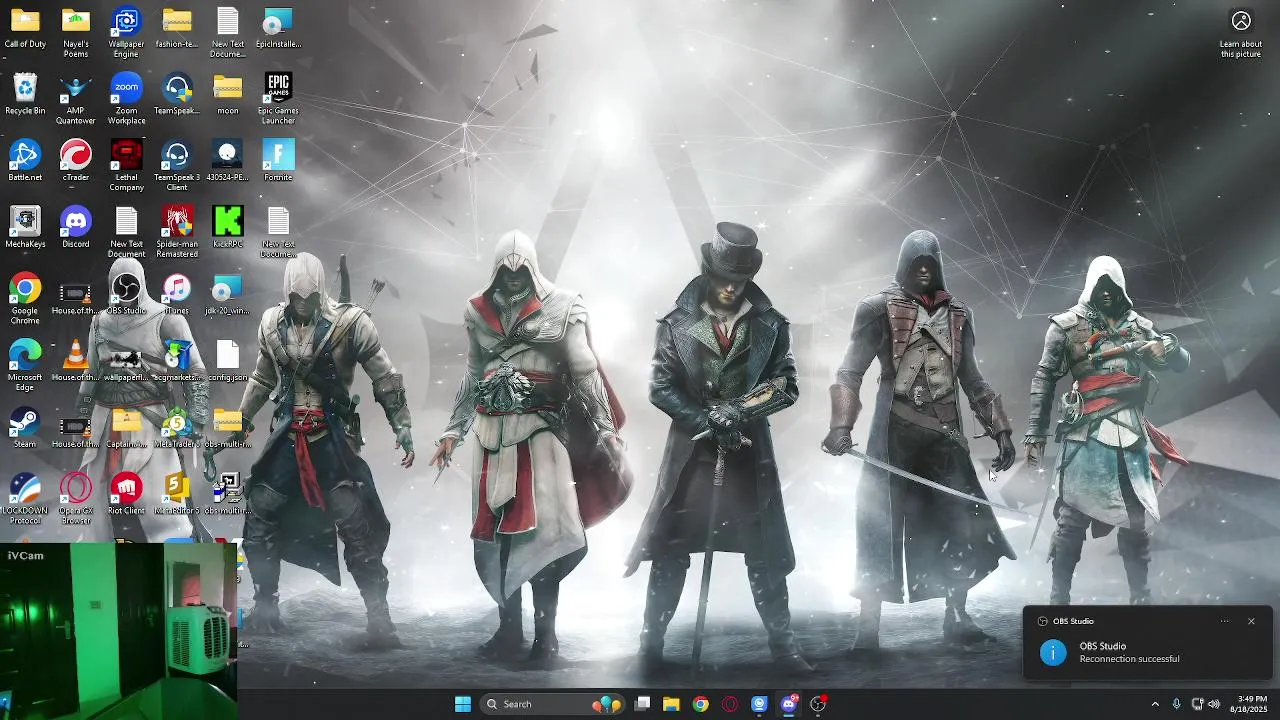Dismiss the OBS Studio notification
This screenshot has height=720, width=1280.
(1251, 621)
